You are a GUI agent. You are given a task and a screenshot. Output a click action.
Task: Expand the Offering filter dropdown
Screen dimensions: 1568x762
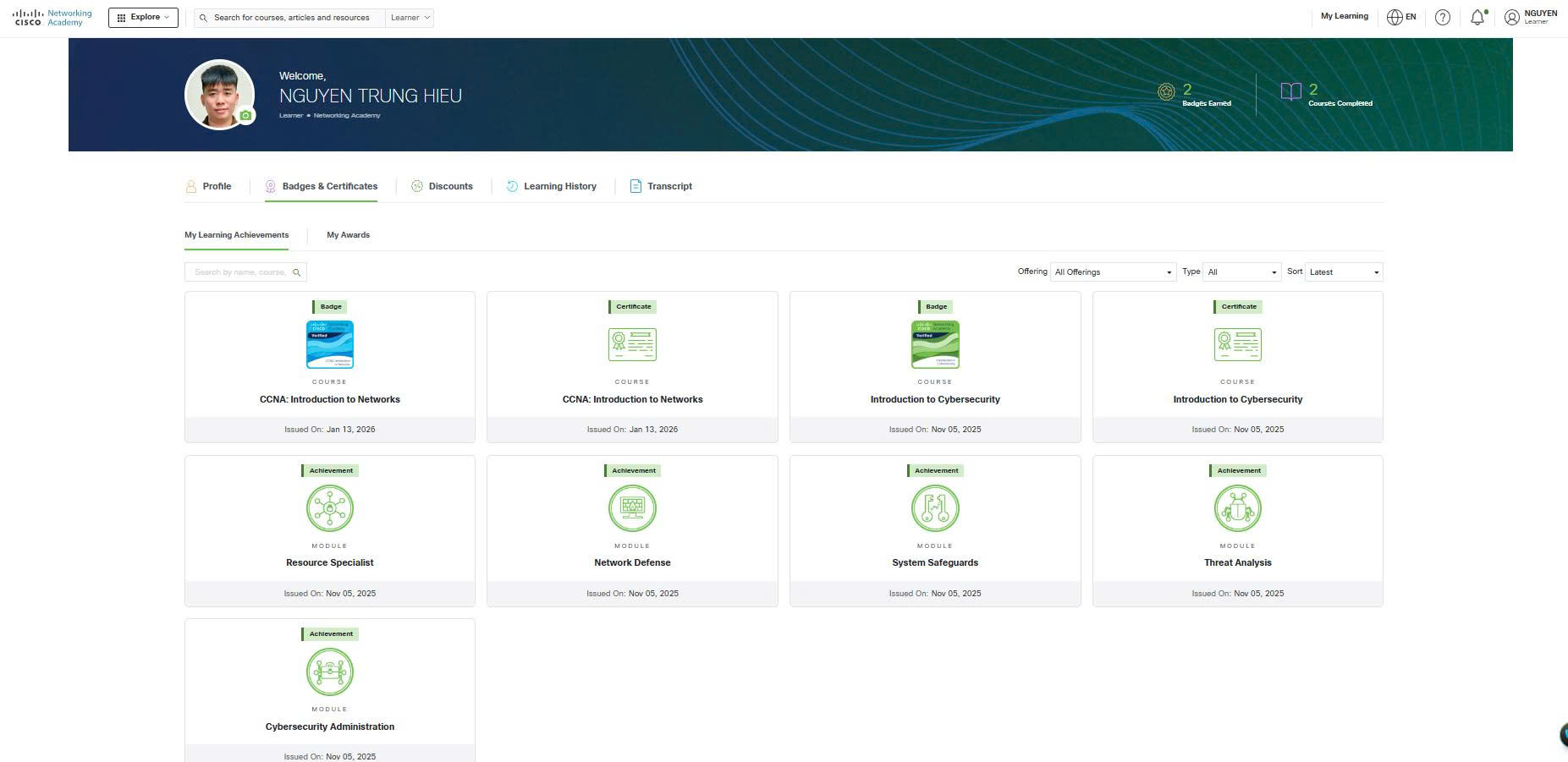pyautogui.click(x=1113, y=272)
